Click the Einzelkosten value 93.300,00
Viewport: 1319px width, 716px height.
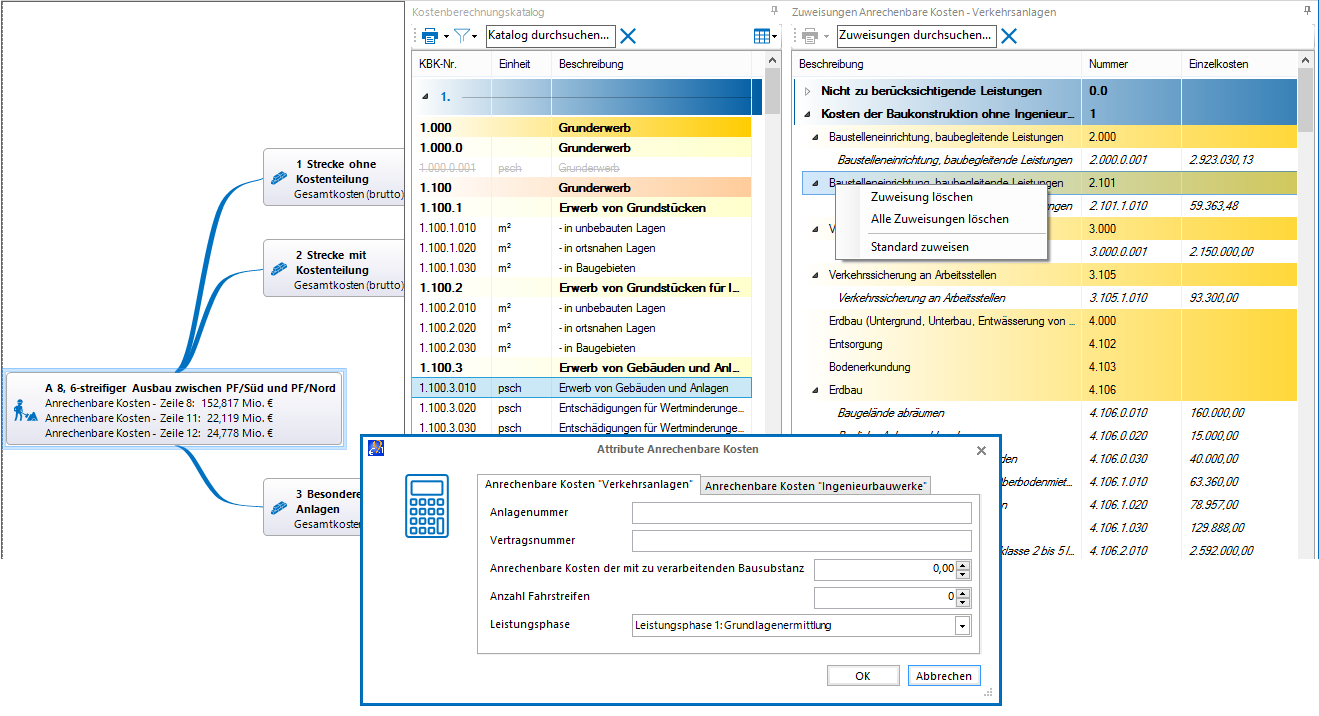[x=1214, y=298]
